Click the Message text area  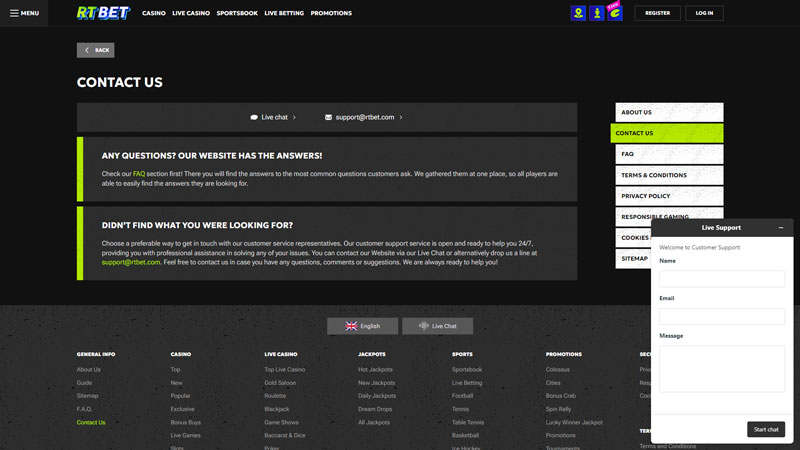coord(722,368)
